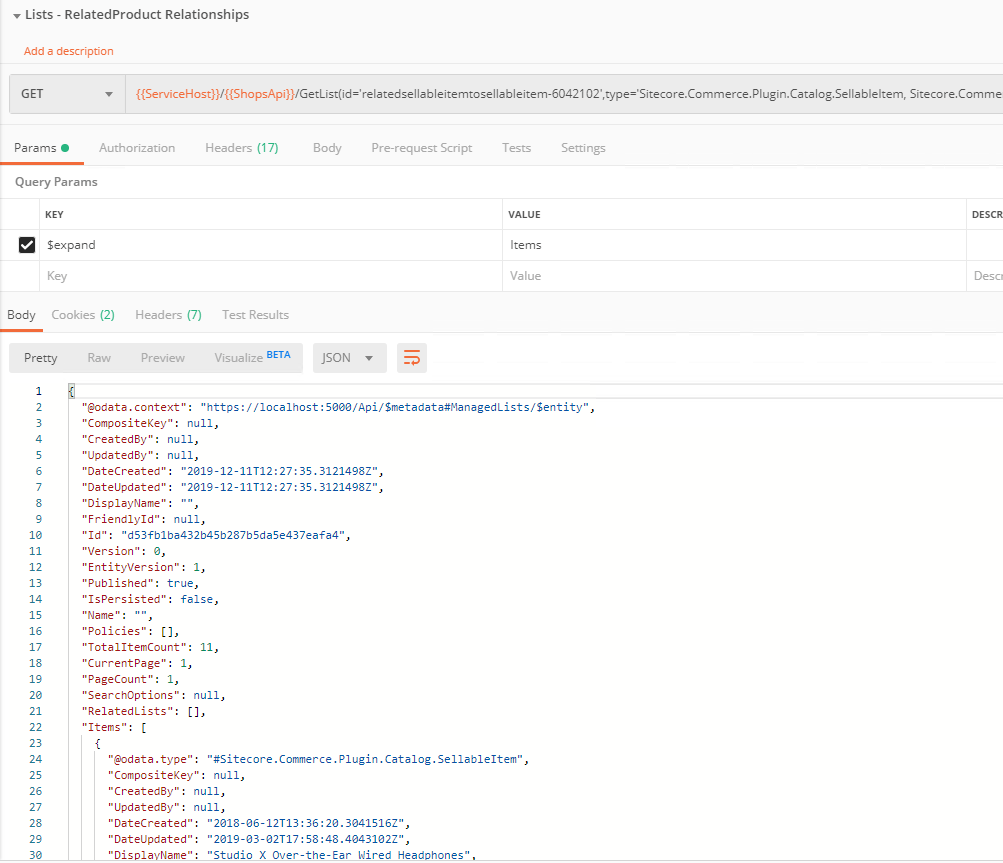Click the Add a description link
Viewport: 1003px width, 863px height.
point(68,51)
